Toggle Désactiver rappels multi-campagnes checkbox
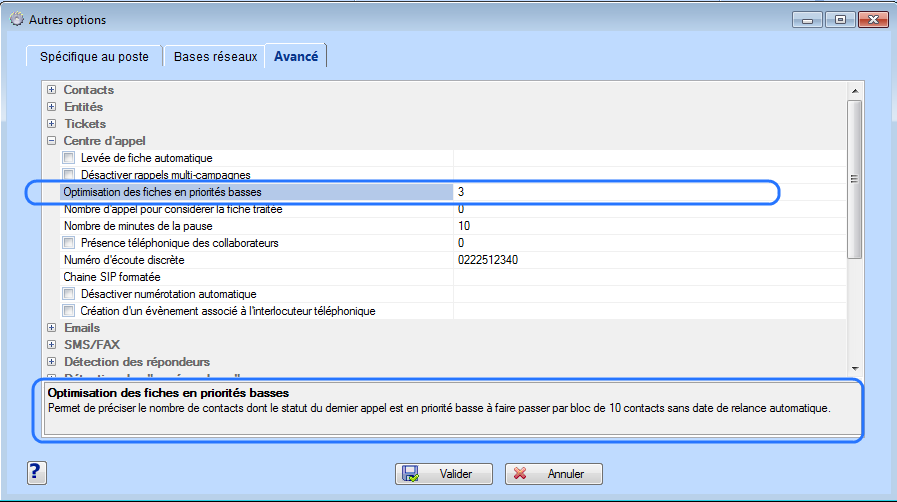This screenshot has height=502, width=897. pyautogui.click(x=69, y=174)
